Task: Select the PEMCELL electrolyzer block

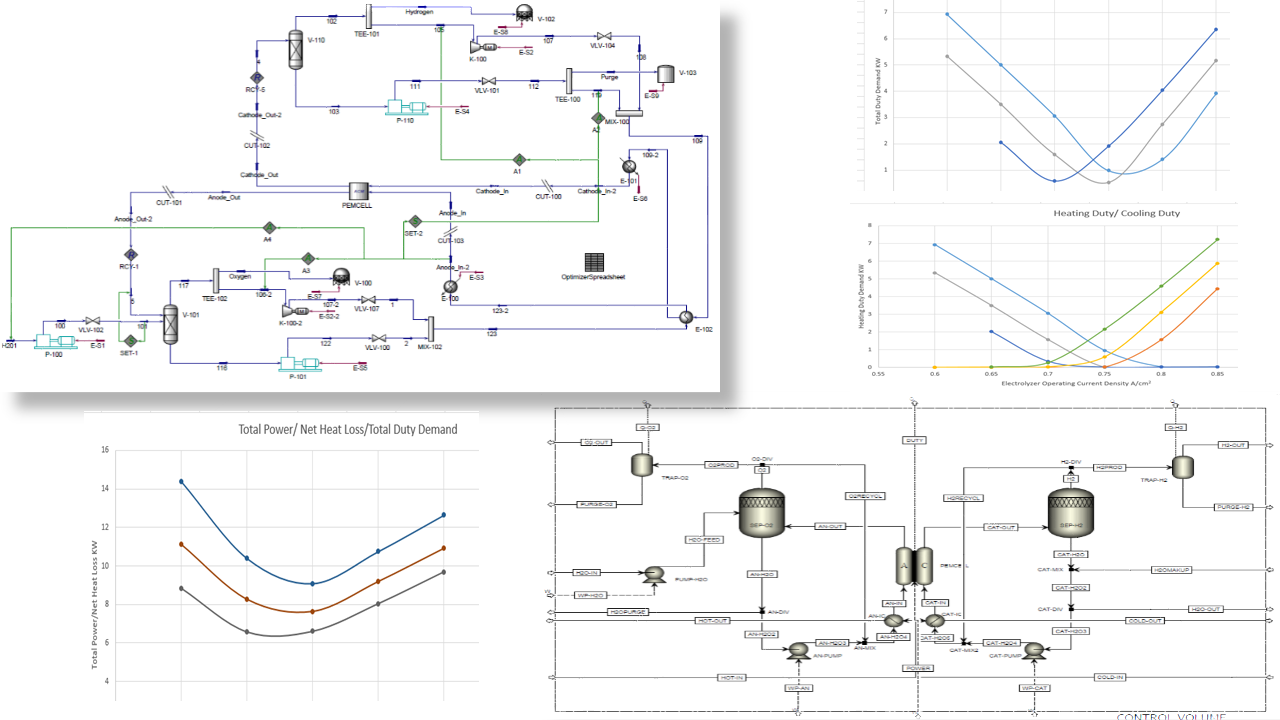Action: 360,190
